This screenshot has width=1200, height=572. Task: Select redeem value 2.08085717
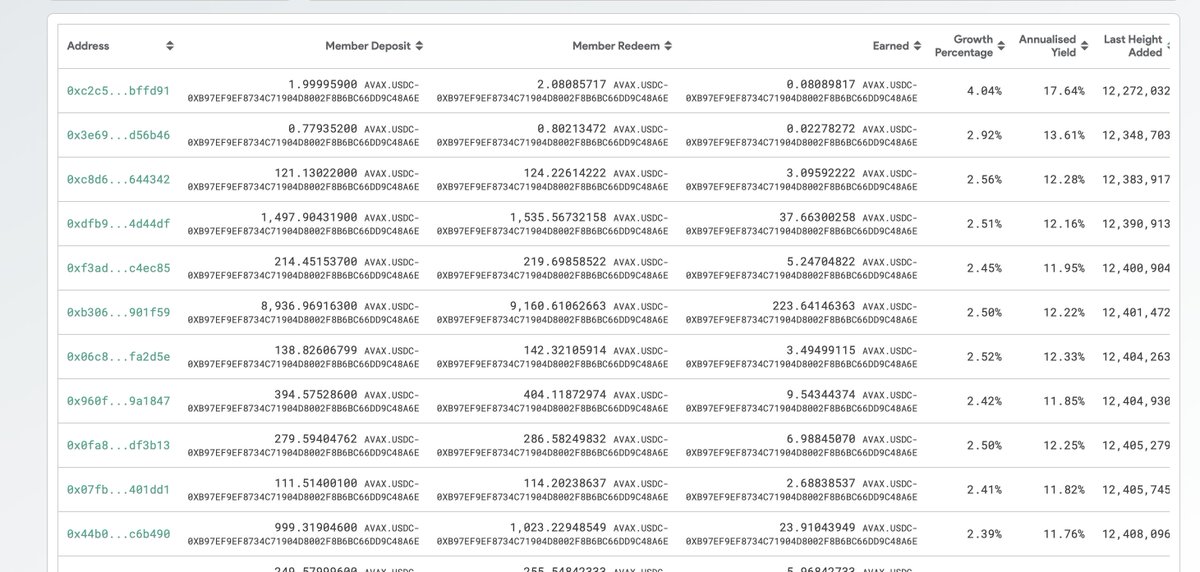click(x=571, y=85)
